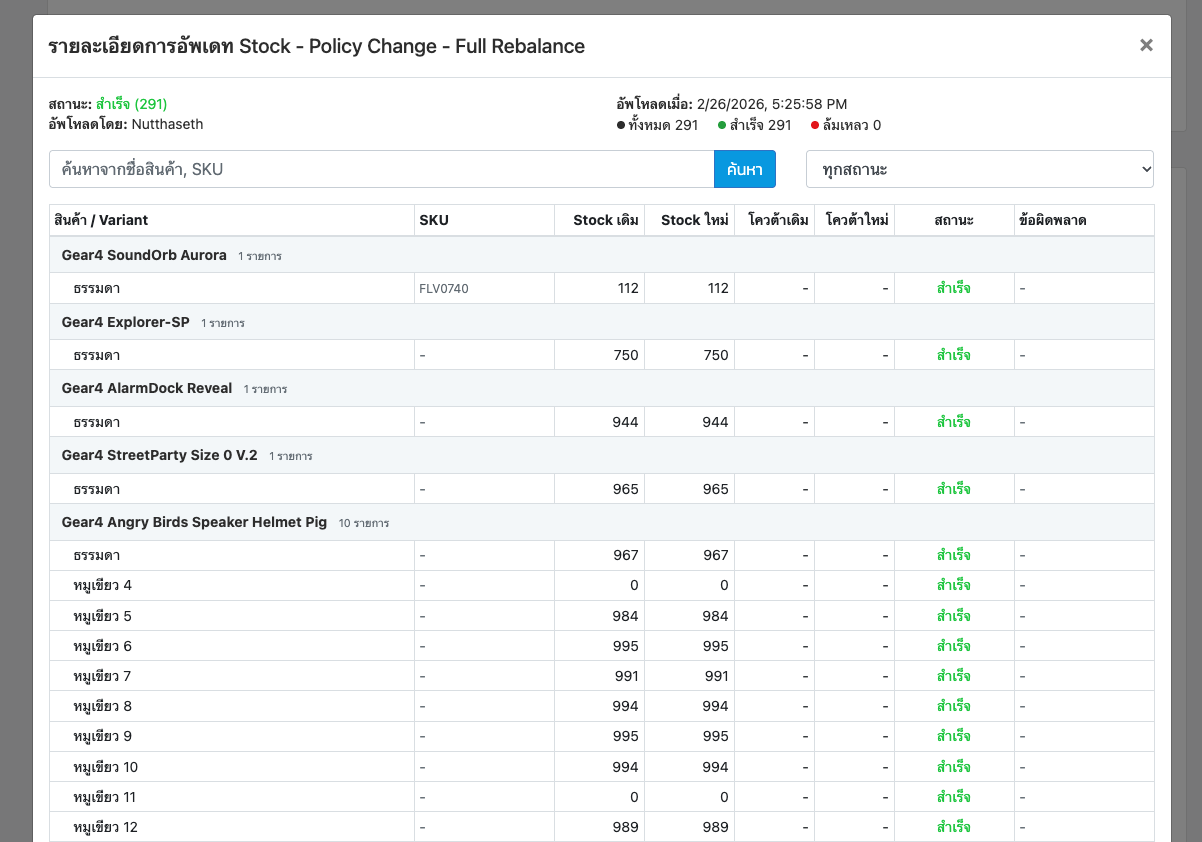Focus the product name or SKU search field
Screen dimensions: 1202x842
tap(381, 169)
